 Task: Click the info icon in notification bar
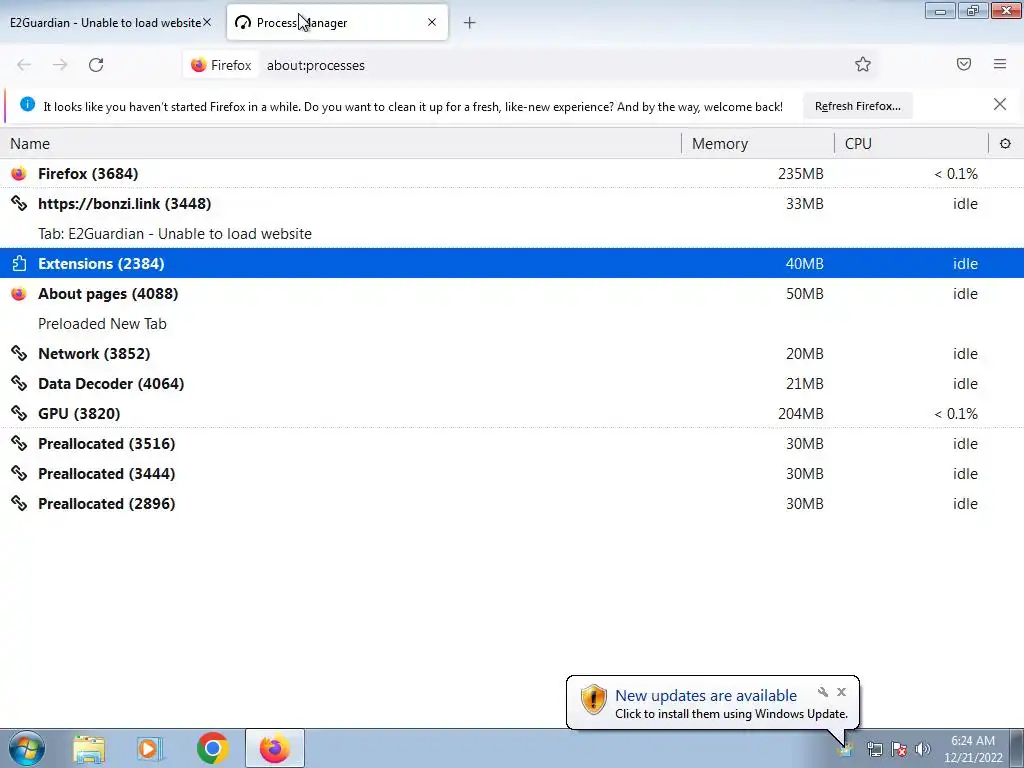27,104
